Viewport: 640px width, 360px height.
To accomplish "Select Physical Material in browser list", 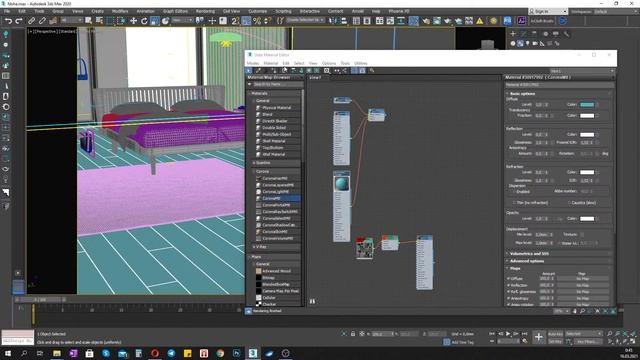I will [278, 108].
